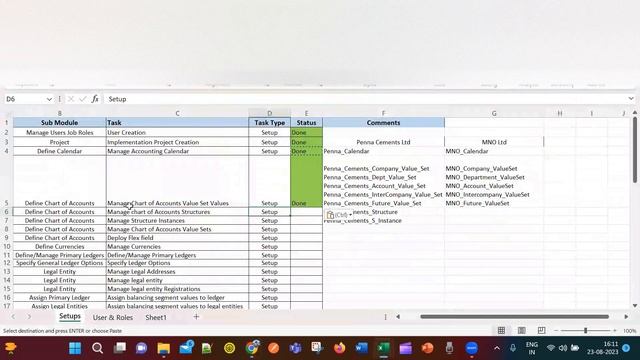Viewport: 640px width, 360px height.
Task: Click the Sub Module header cell
Action: [59, 122]
